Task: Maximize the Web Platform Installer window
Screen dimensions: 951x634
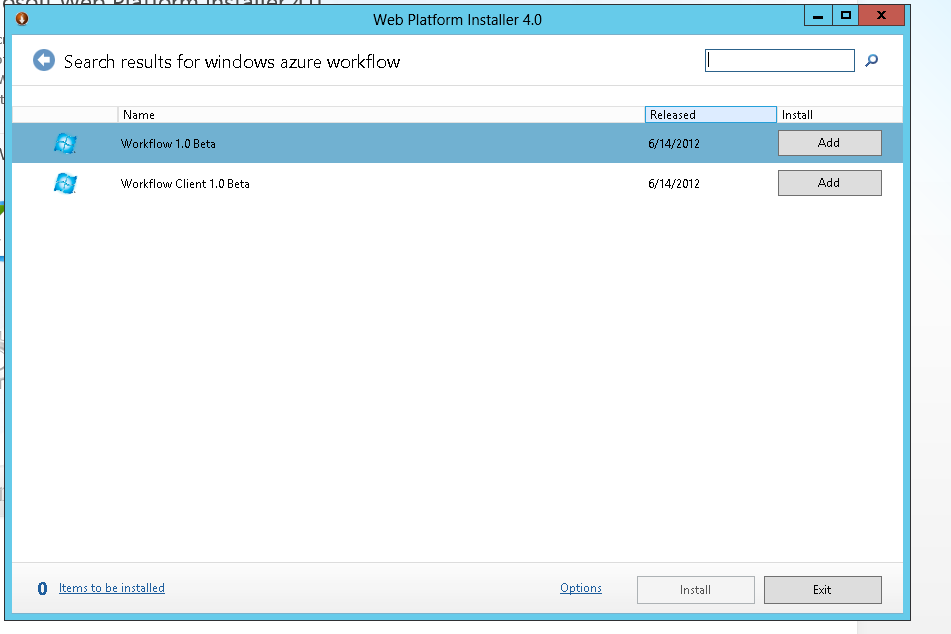Action: pos(846,16)
